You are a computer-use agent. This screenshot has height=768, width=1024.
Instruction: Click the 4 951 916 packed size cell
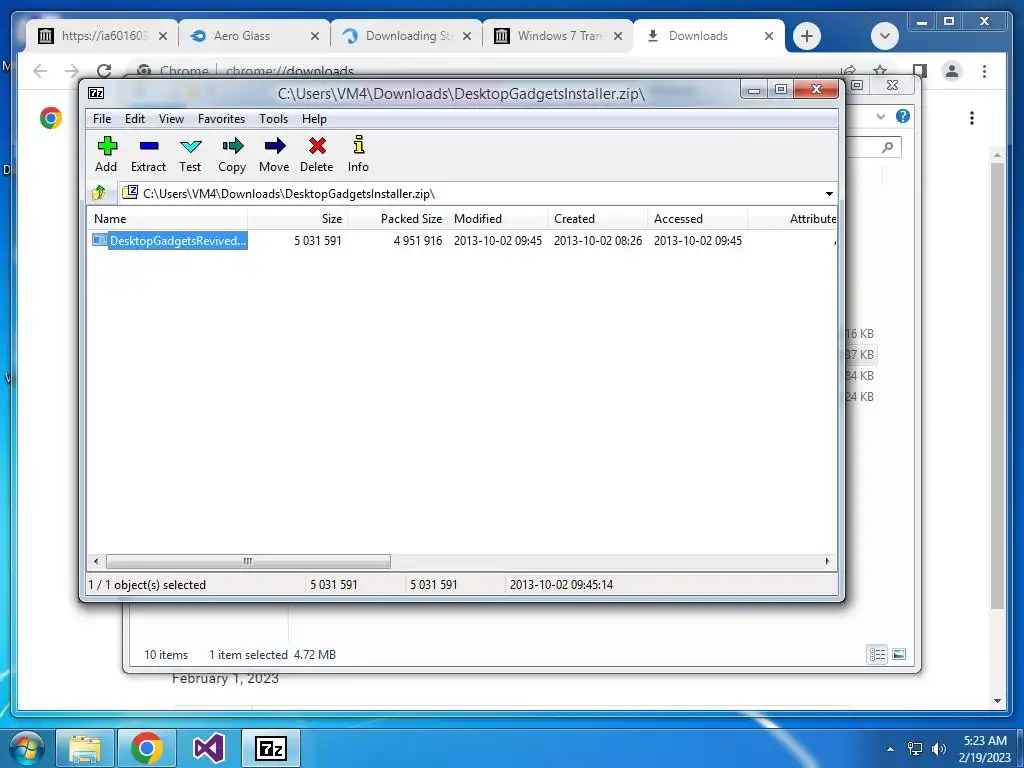pos(418,241)
